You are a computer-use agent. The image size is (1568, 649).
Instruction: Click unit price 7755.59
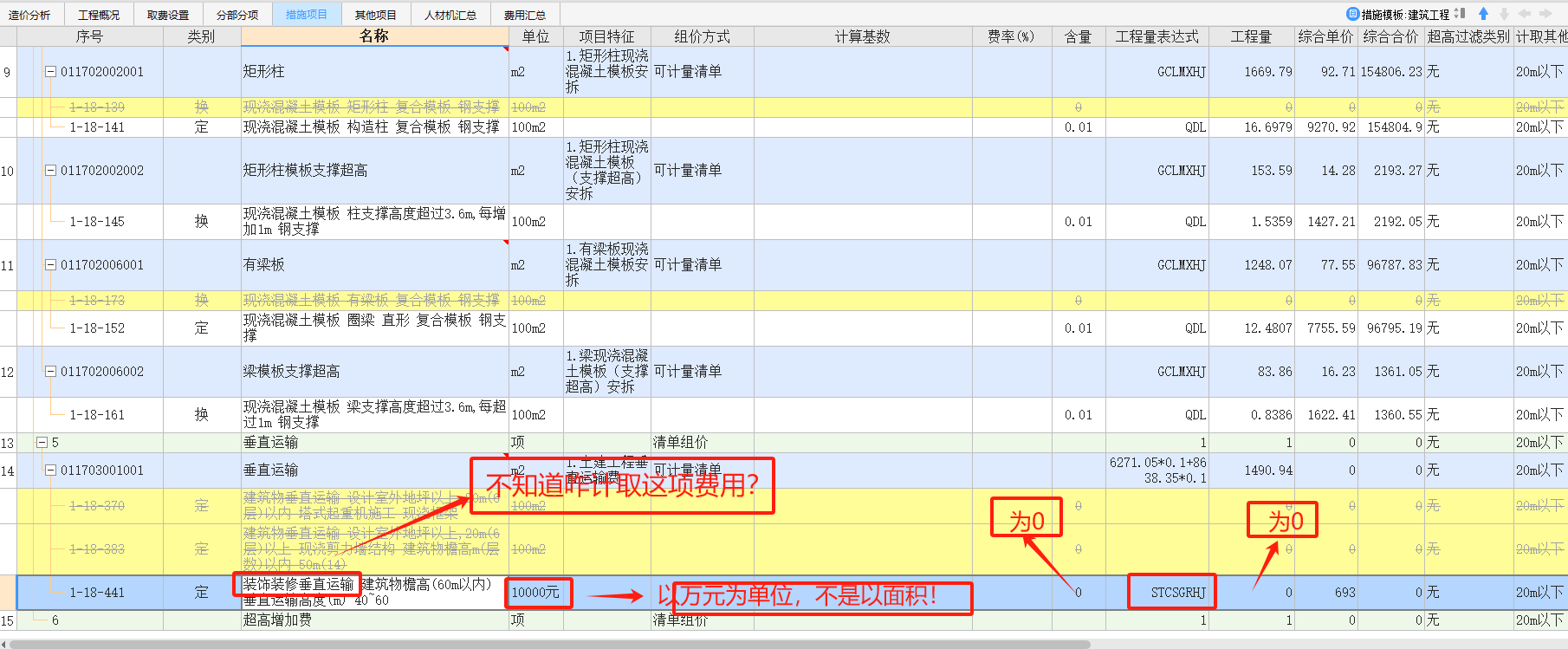[1332, 328]
